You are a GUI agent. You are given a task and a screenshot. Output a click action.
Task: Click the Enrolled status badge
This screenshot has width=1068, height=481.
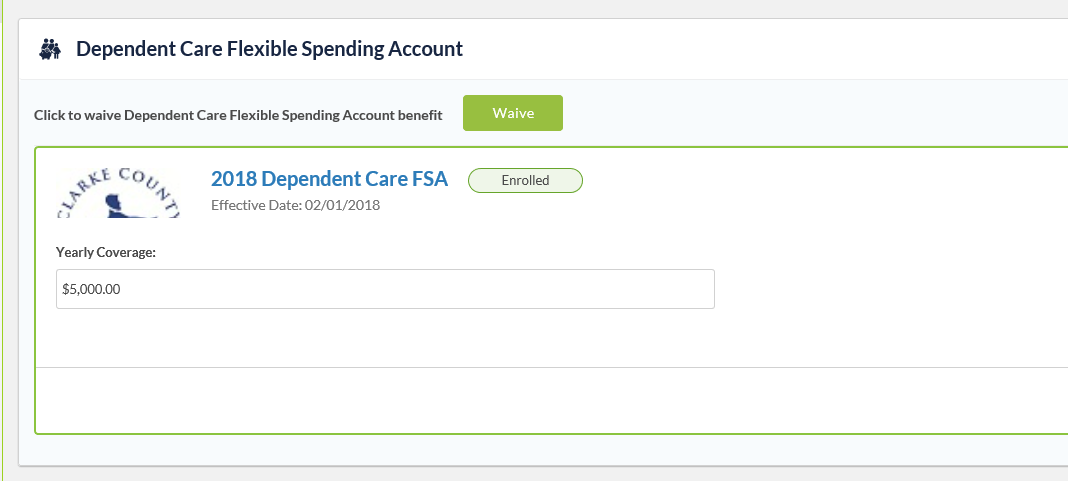tap(525, 181)
